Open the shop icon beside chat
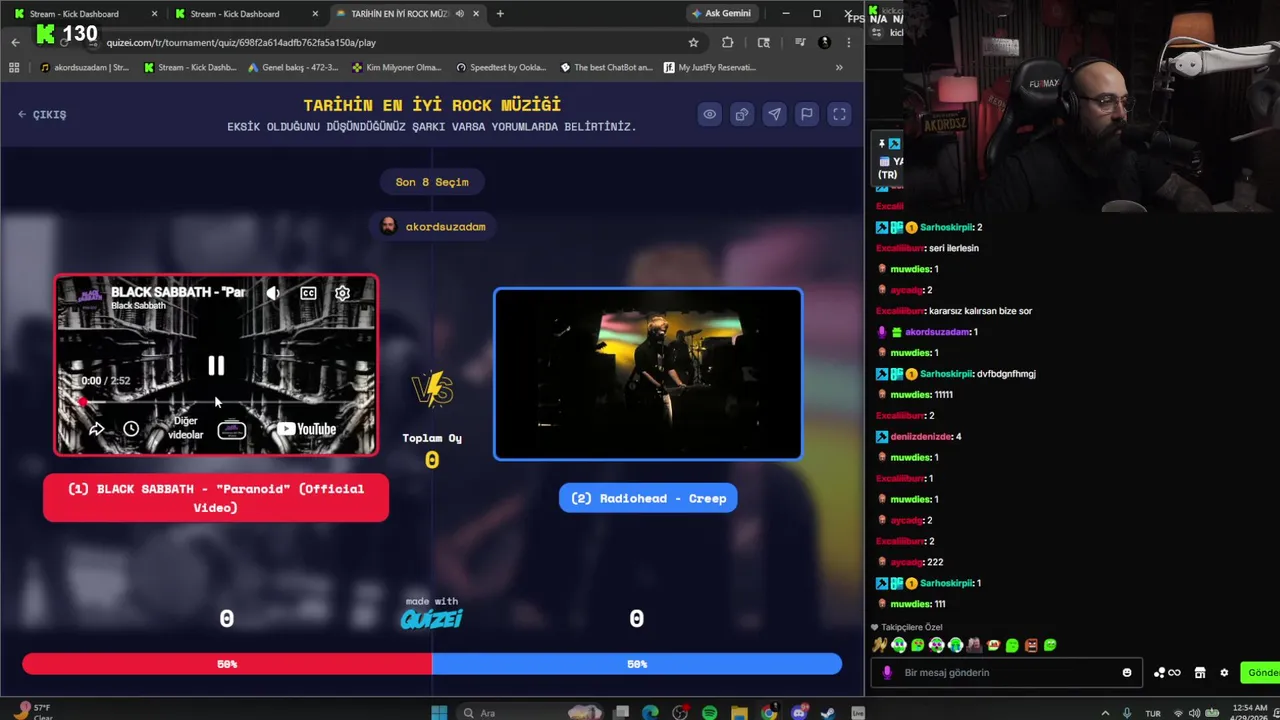 tap(1200, 673)
